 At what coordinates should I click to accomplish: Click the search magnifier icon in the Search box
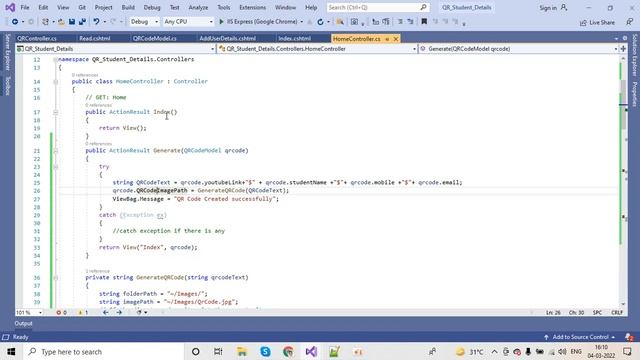pos(423,7)
